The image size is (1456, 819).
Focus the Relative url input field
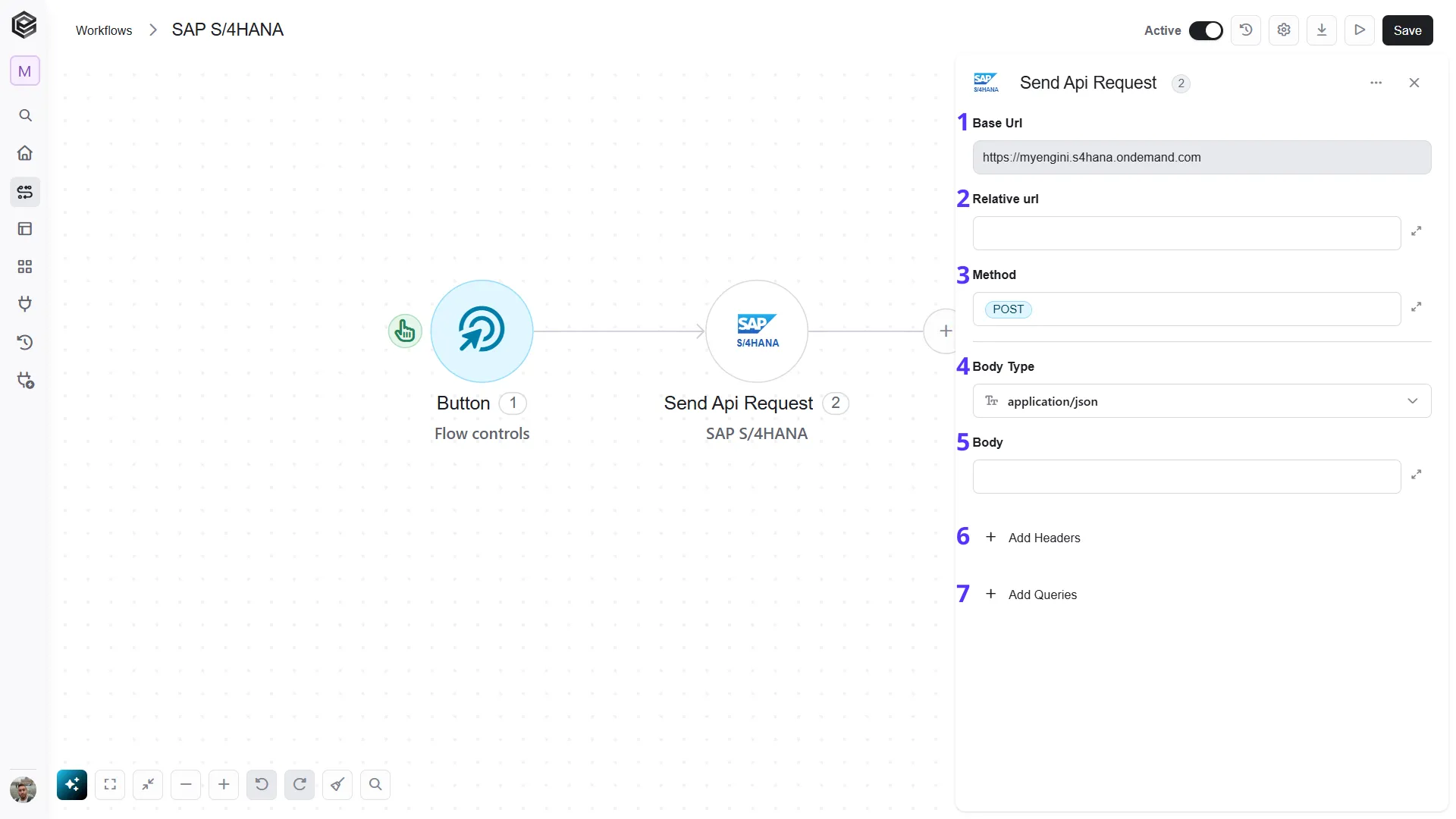pos(1187,234)
